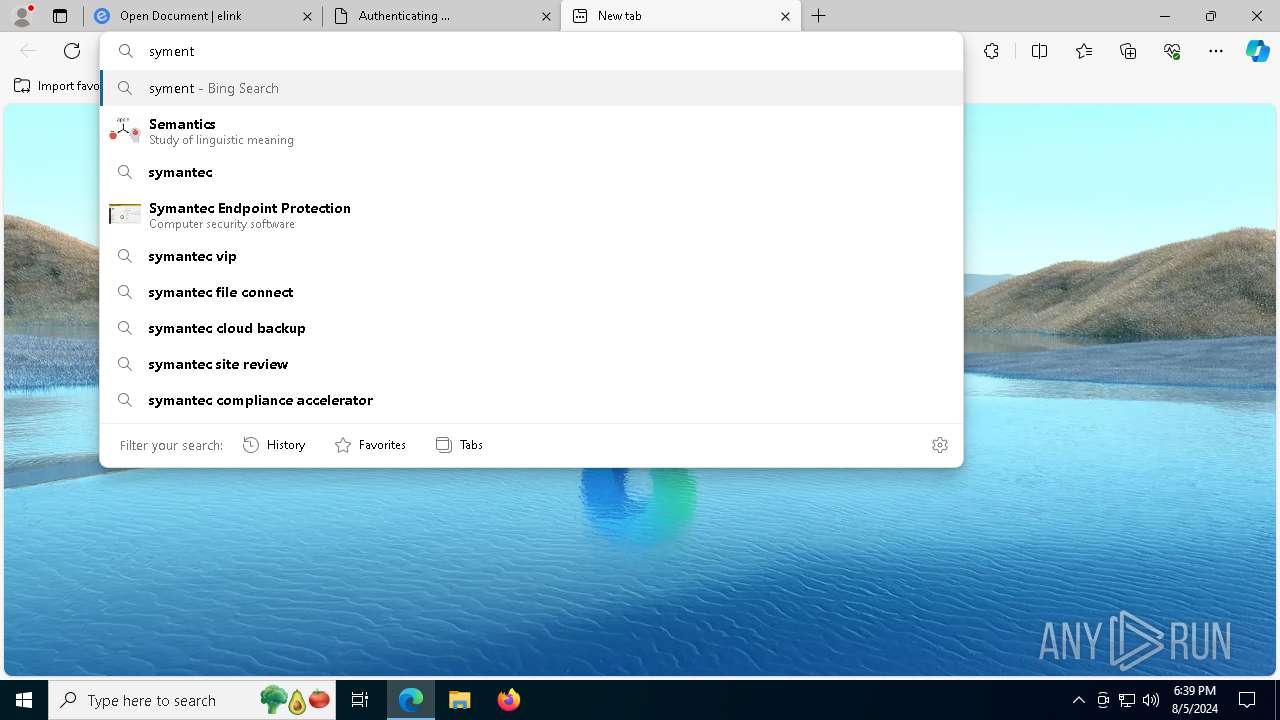Filter search by Tabs

(x=459, y=445)
